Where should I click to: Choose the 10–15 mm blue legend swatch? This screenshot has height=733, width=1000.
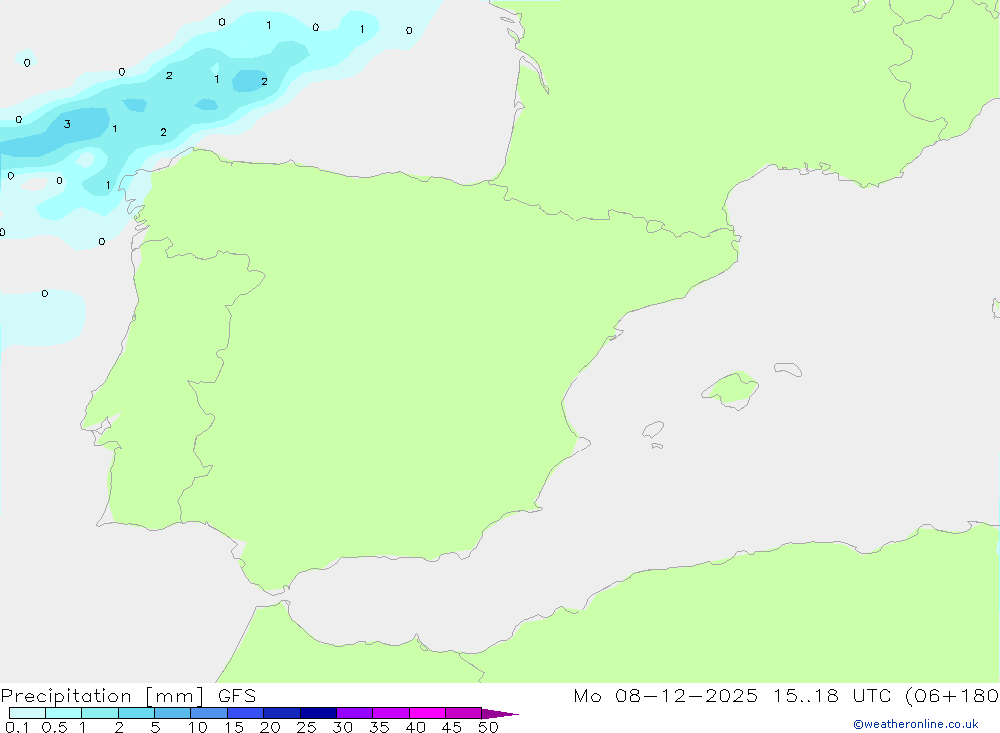(x=209, y=713)
